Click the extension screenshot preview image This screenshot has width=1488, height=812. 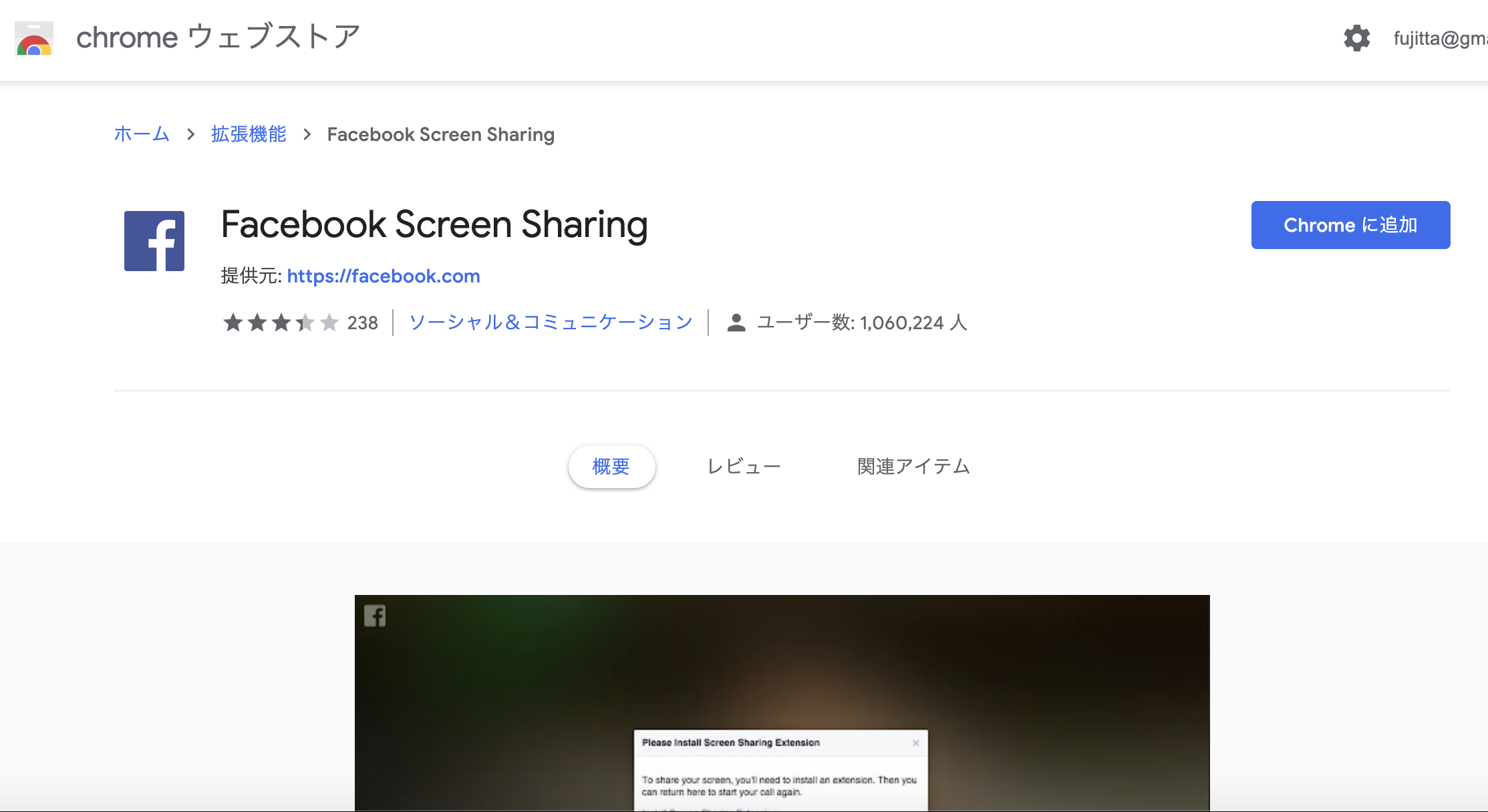pos(782,703)
